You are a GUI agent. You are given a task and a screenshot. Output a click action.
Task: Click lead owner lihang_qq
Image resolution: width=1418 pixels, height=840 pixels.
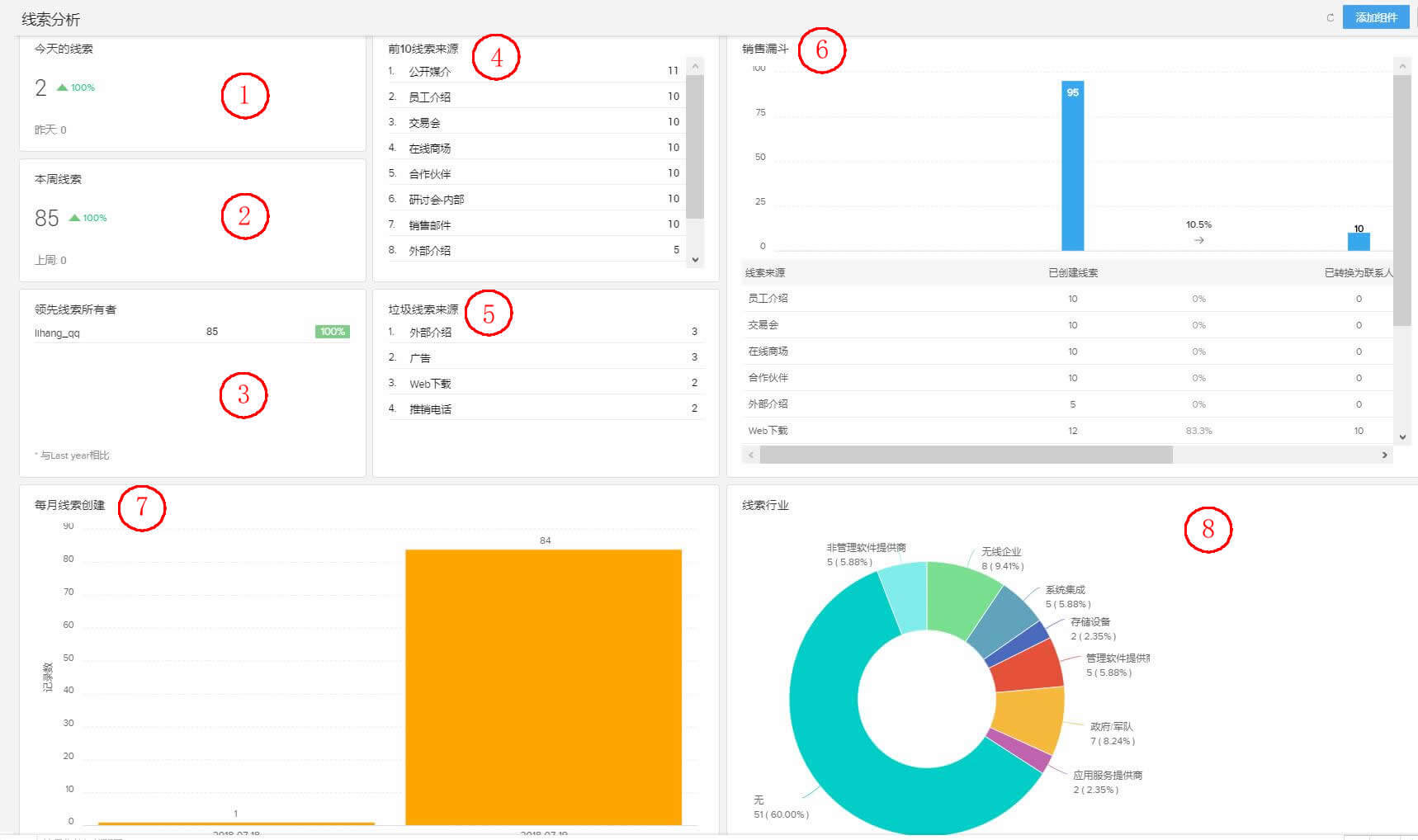pyautogui.click(x=57, y=333)
